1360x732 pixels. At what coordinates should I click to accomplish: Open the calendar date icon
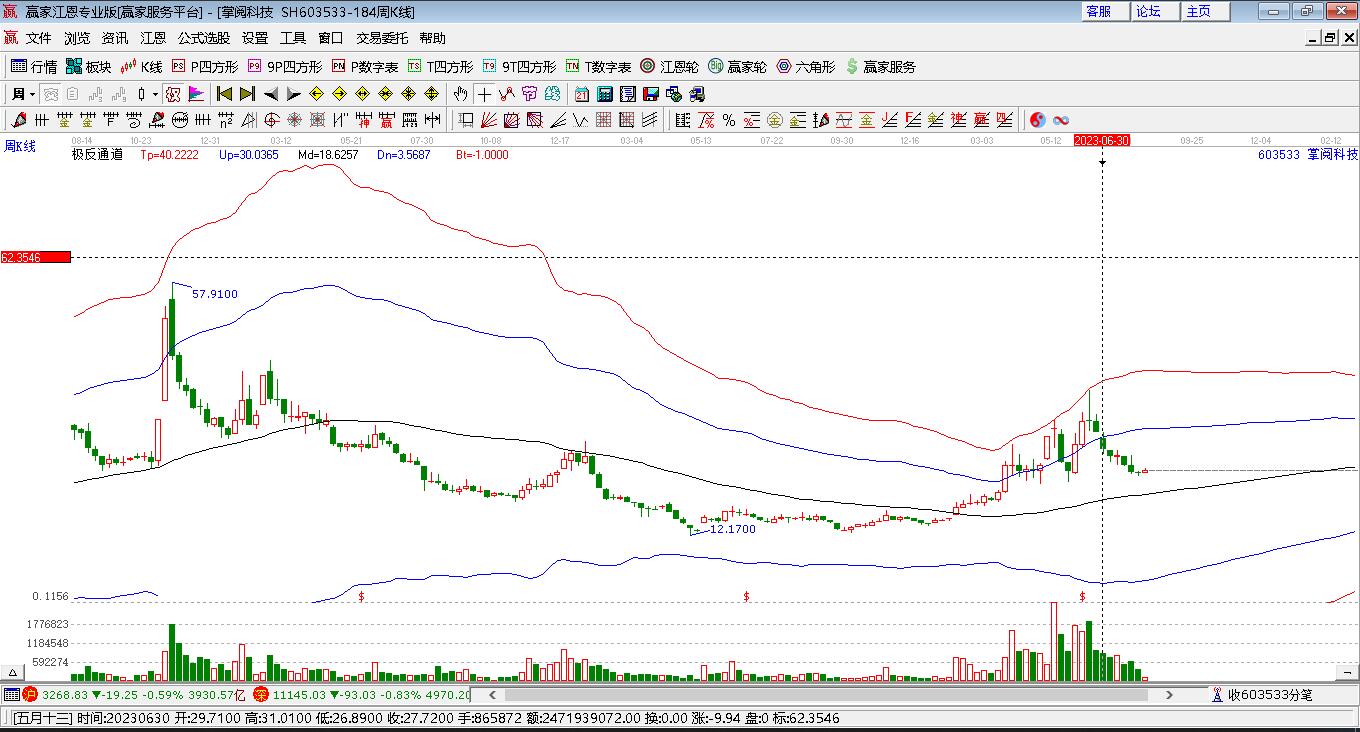582,94
